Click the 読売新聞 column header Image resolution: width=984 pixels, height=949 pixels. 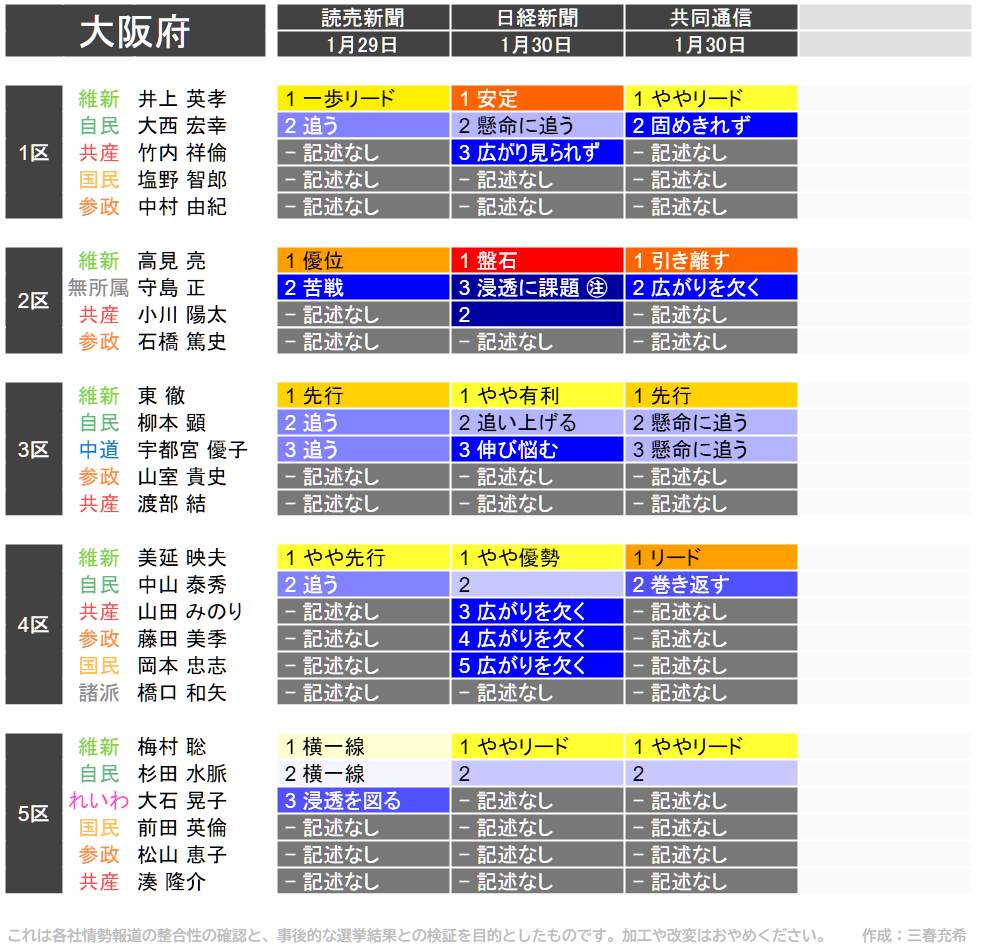(x=363, y=18)
